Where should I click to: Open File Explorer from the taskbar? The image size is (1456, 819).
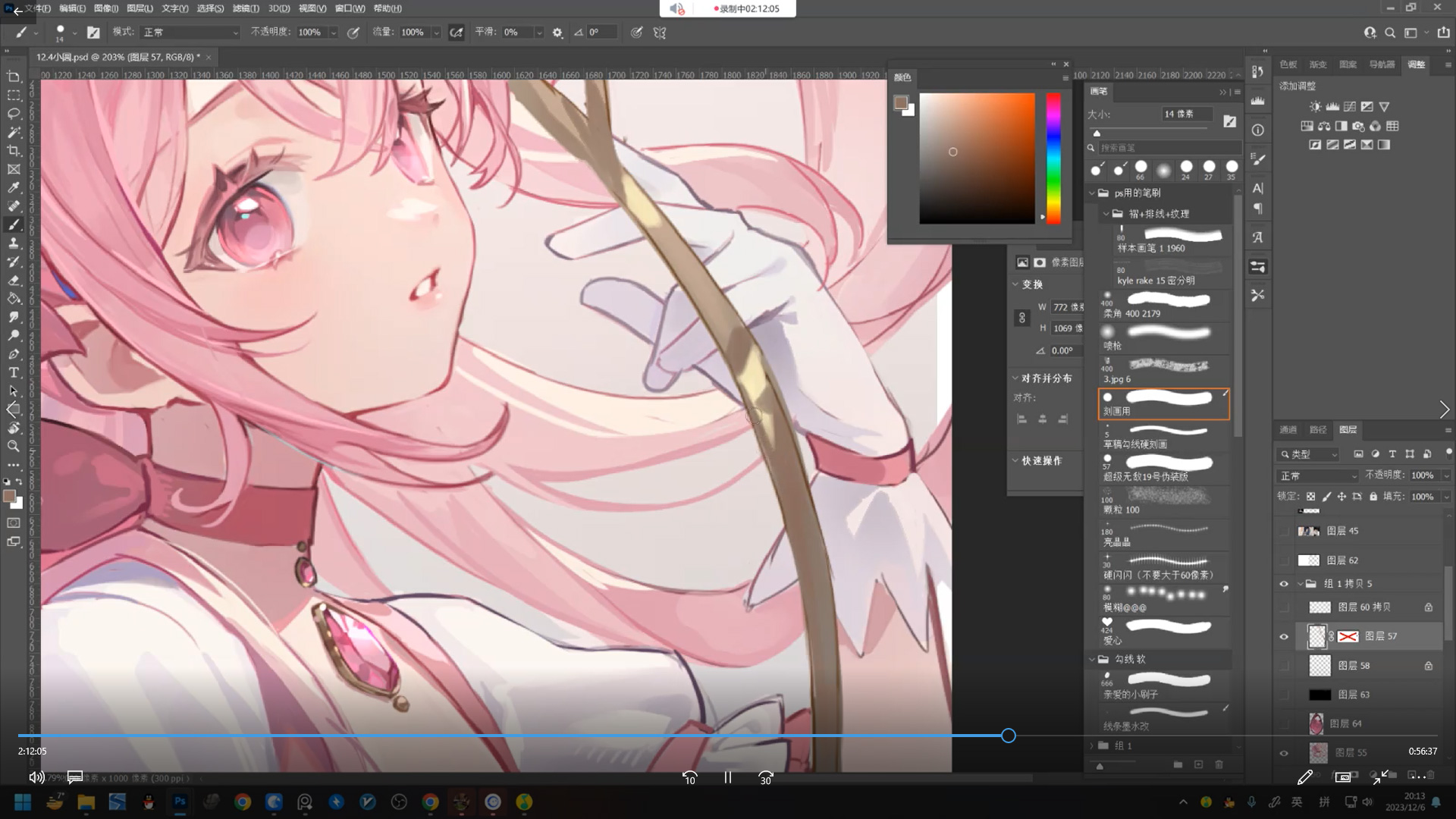coord(86,802)
